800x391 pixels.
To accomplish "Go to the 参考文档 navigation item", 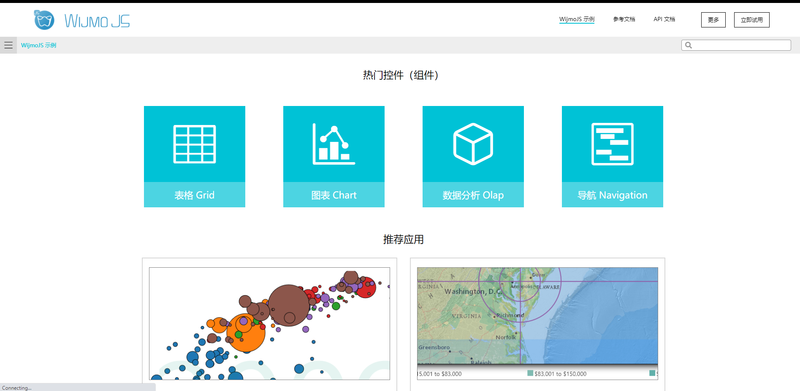I will pos(624,19).
